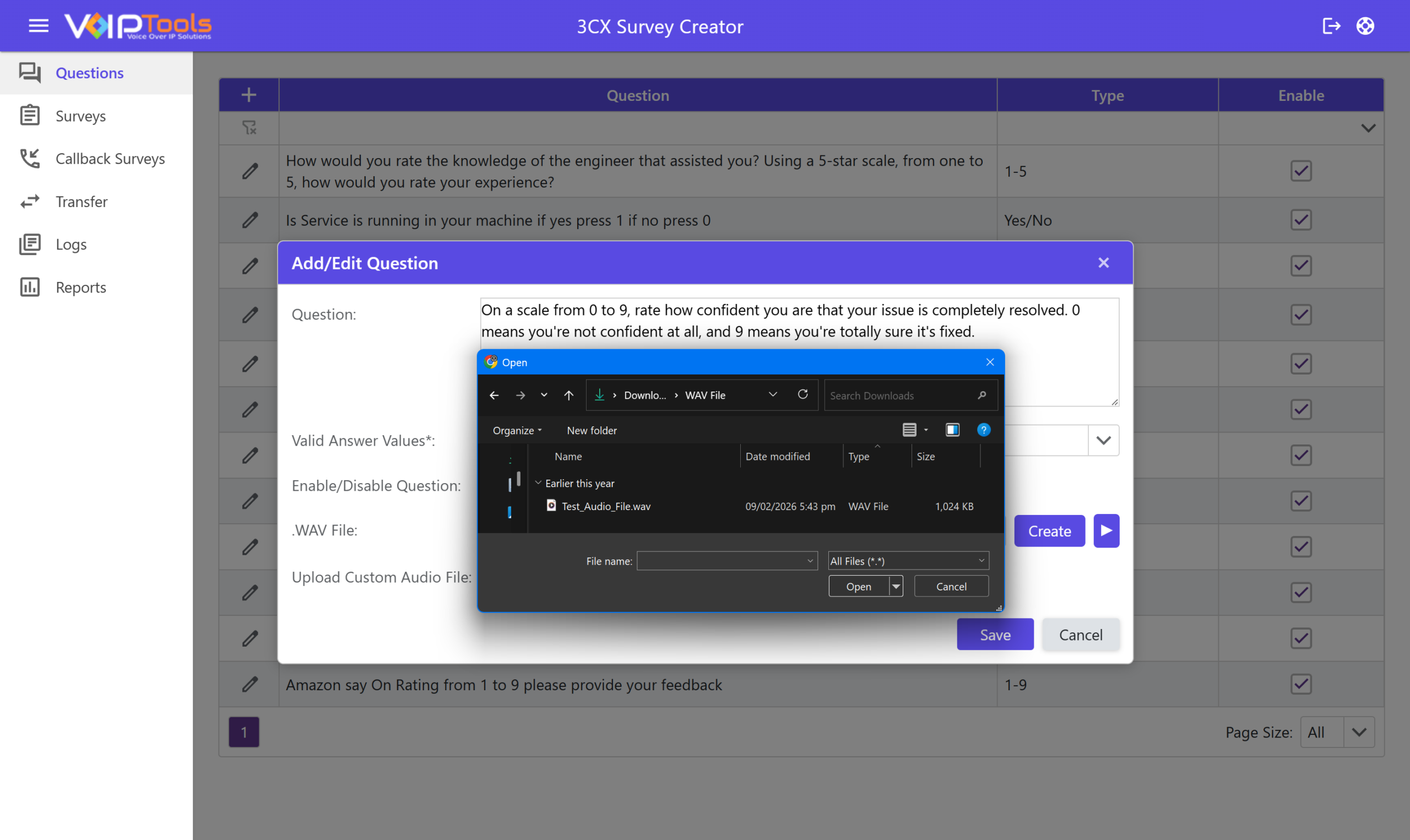Viewport: 1410px width, 840px height.
Task: Close the Add/Edit Question dialog
Action: tap(1103, 263)
